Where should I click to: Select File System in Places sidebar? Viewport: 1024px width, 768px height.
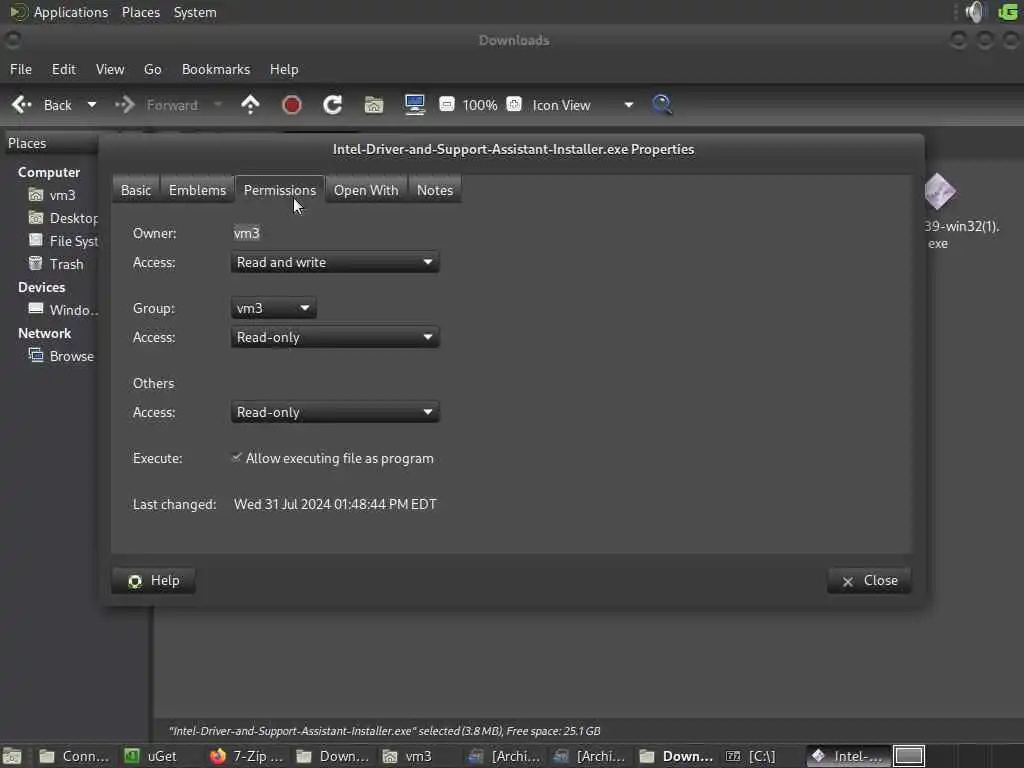62,241
